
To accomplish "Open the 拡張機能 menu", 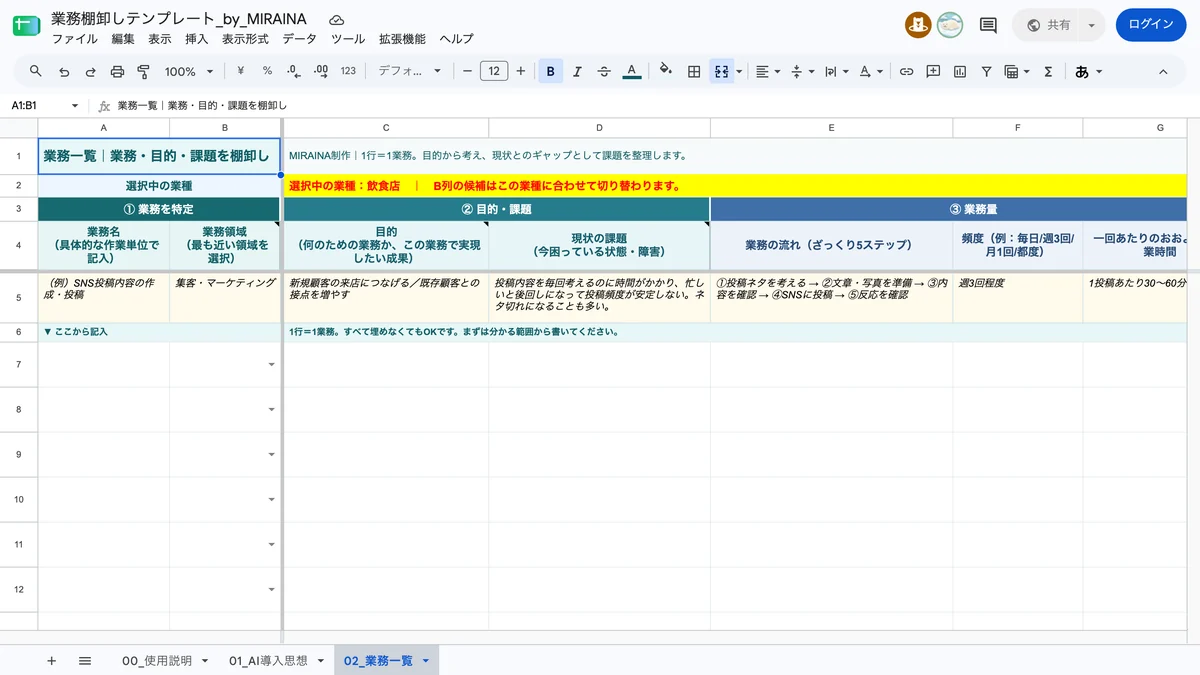I will [402, 39].
